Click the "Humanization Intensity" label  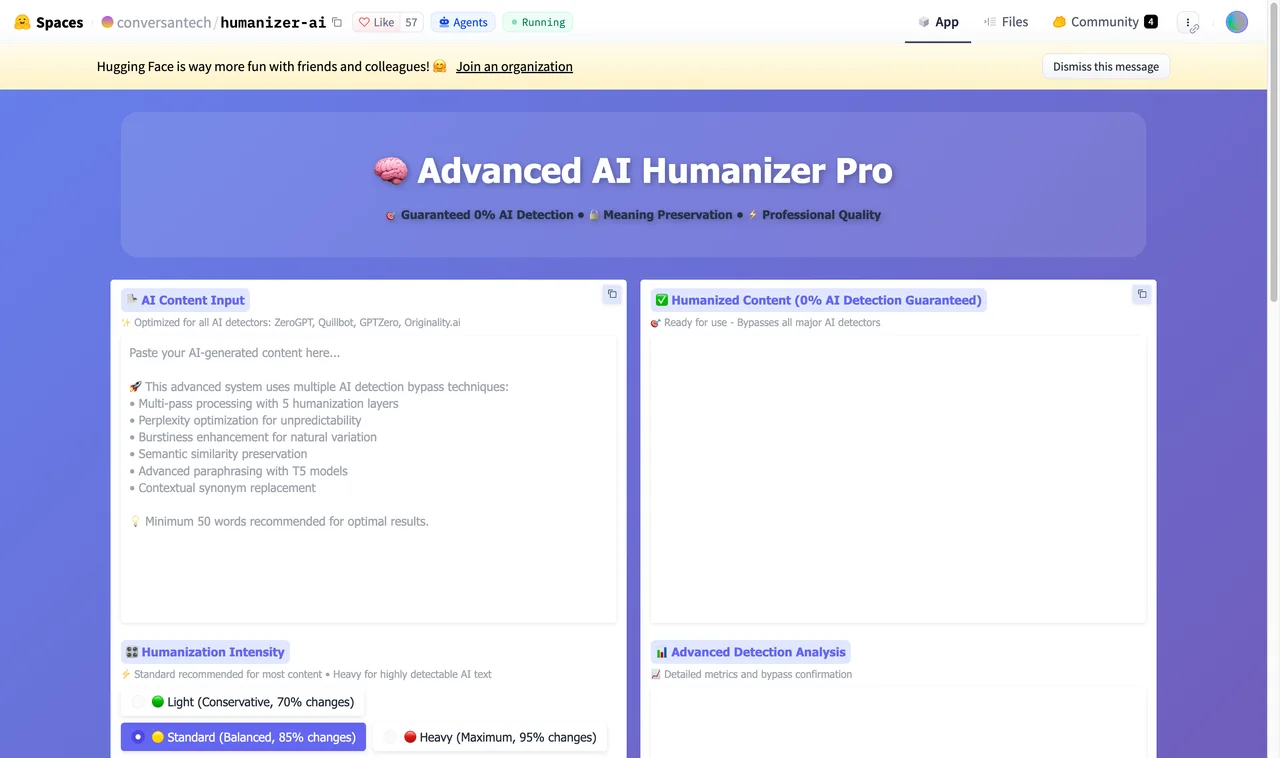click(x=205, y=652)
